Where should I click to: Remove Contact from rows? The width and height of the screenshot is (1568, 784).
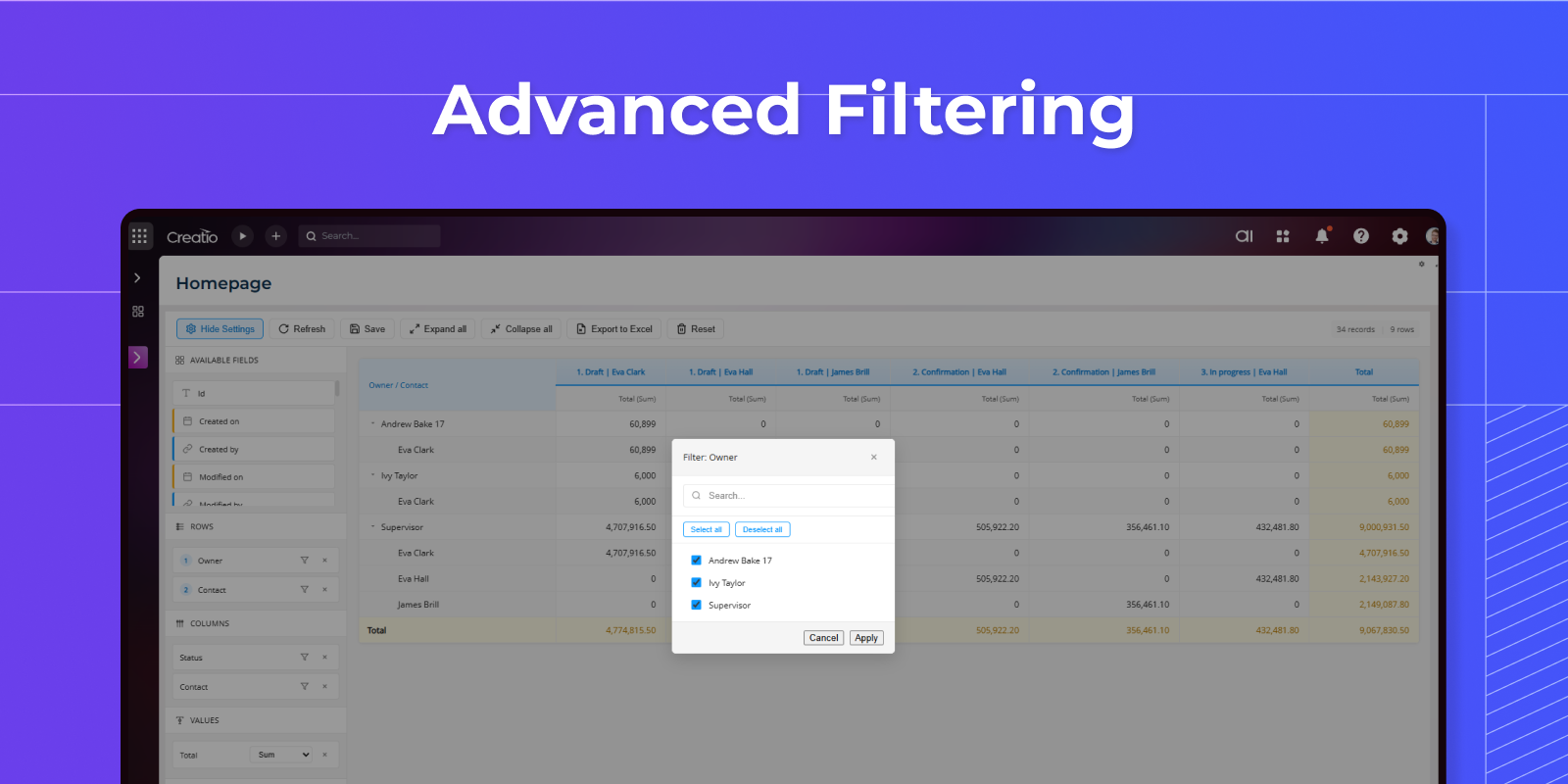pyautogui.click(x=324, y=589)
